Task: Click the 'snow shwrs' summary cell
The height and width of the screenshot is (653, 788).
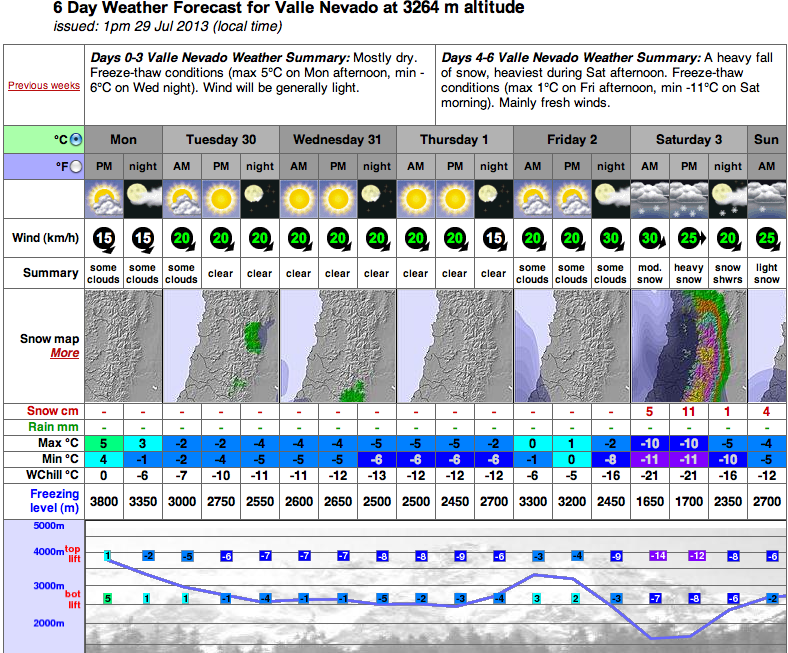Action: coord(728,273)
